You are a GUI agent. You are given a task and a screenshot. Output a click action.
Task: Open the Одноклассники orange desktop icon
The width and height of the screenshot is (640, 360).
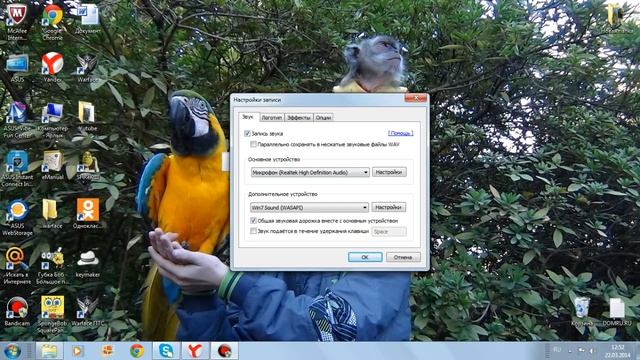[88, 213]
